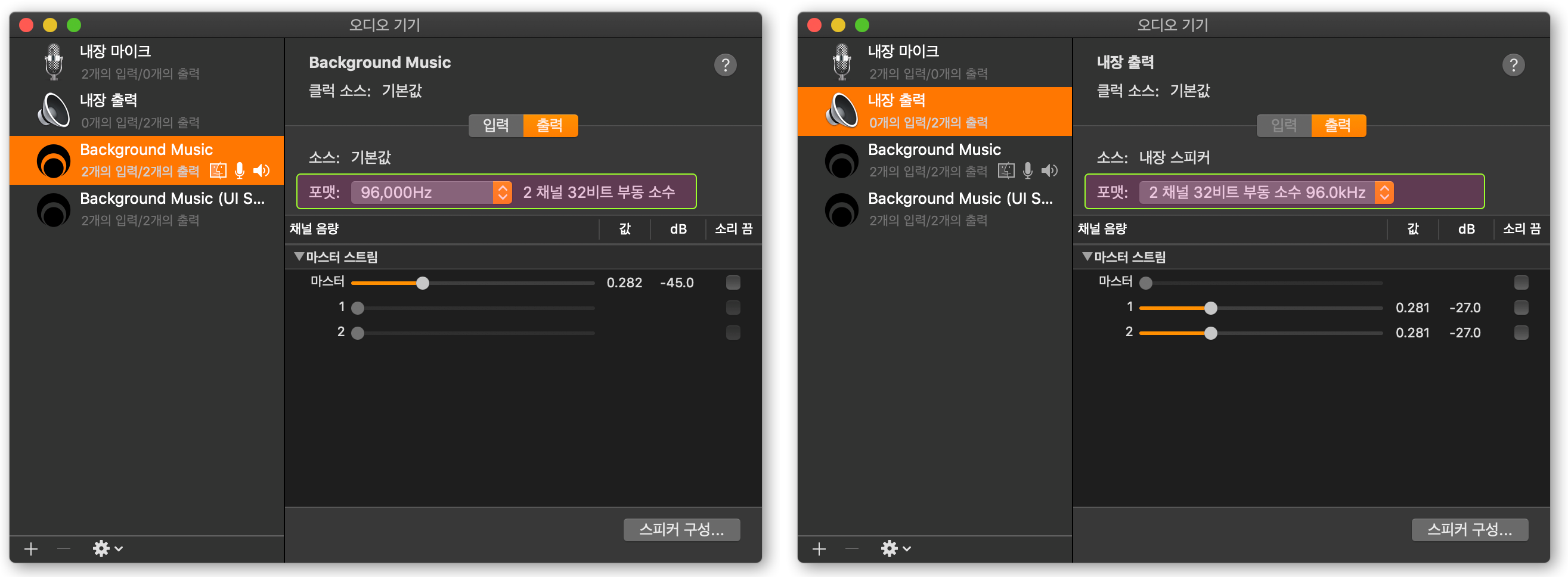This screenshot has height=577, width=1568.
Task: Click the dB column header in right window
Action: (x=1466, y=229)
